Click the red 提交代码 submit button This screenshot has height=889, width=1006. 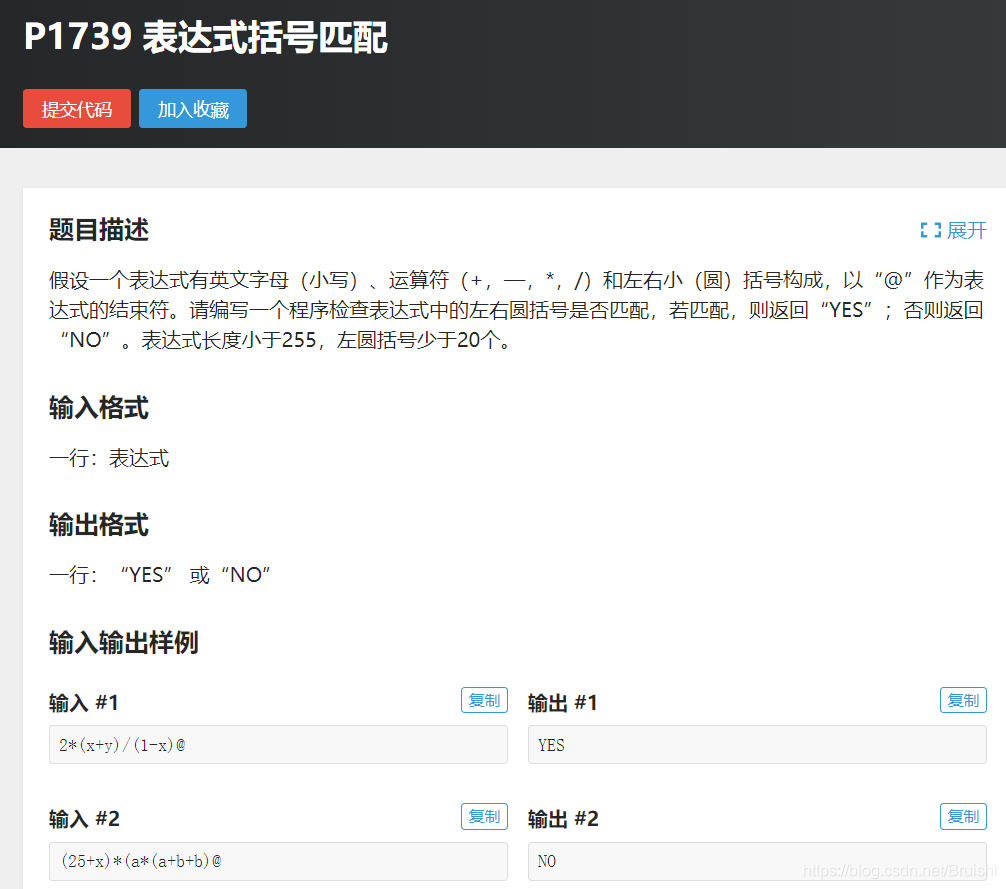pyautogui.click(x=77, y=108)
